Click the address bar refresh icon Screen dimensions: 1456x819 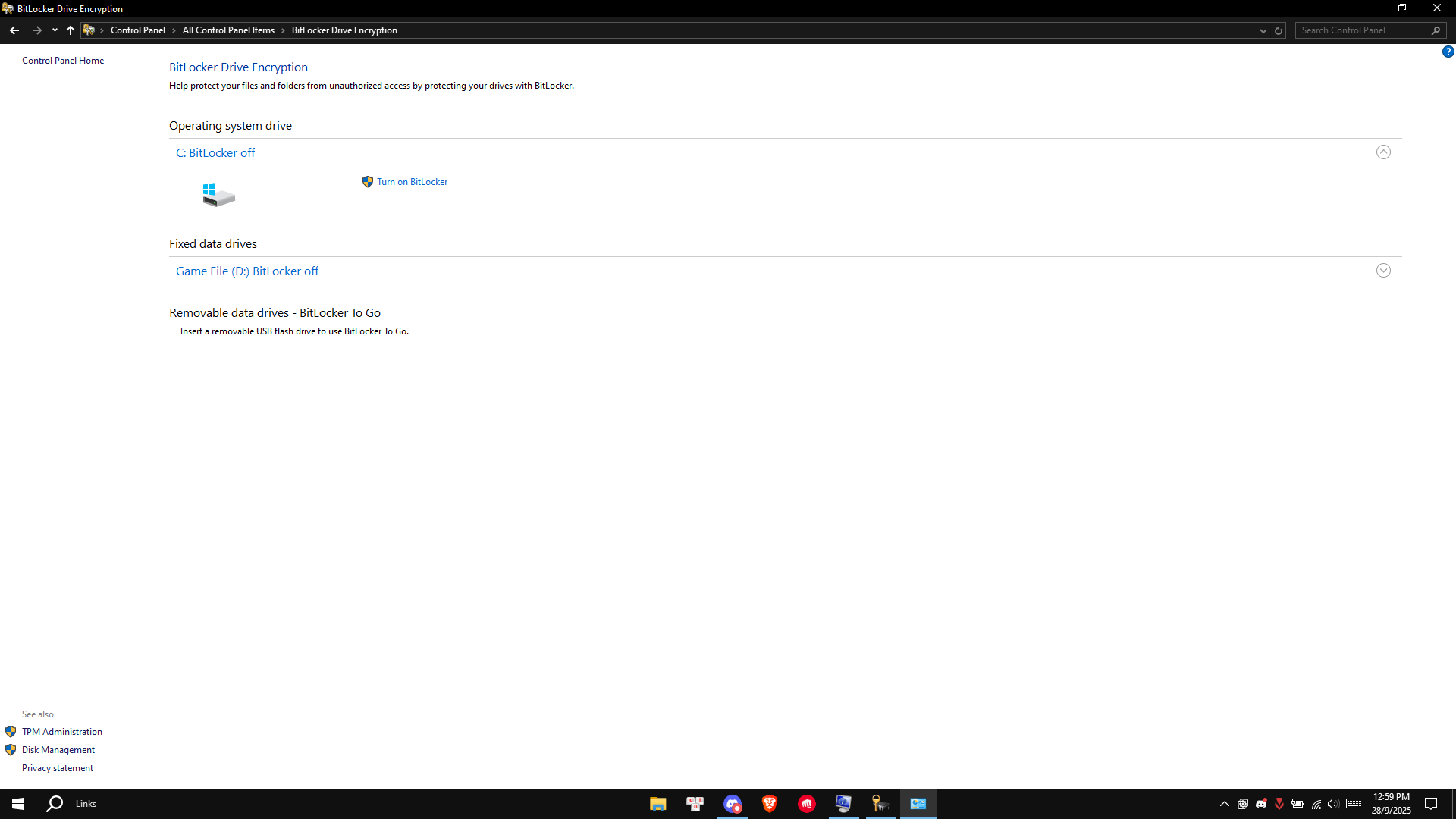pos(1279,30)
